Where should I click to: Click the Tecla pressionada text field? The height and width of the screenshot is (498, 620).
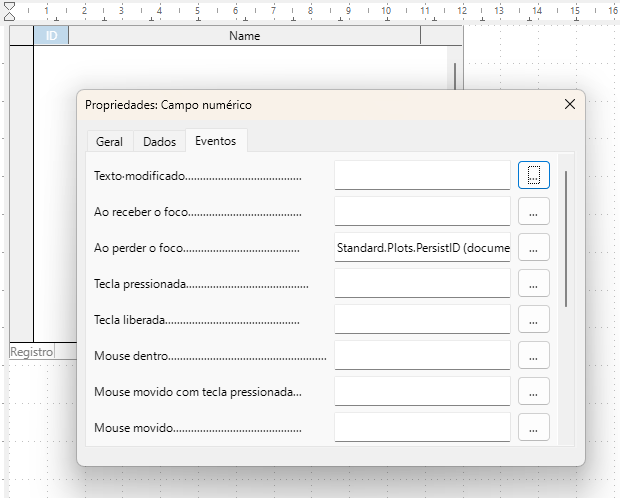(x=422, y=283)
